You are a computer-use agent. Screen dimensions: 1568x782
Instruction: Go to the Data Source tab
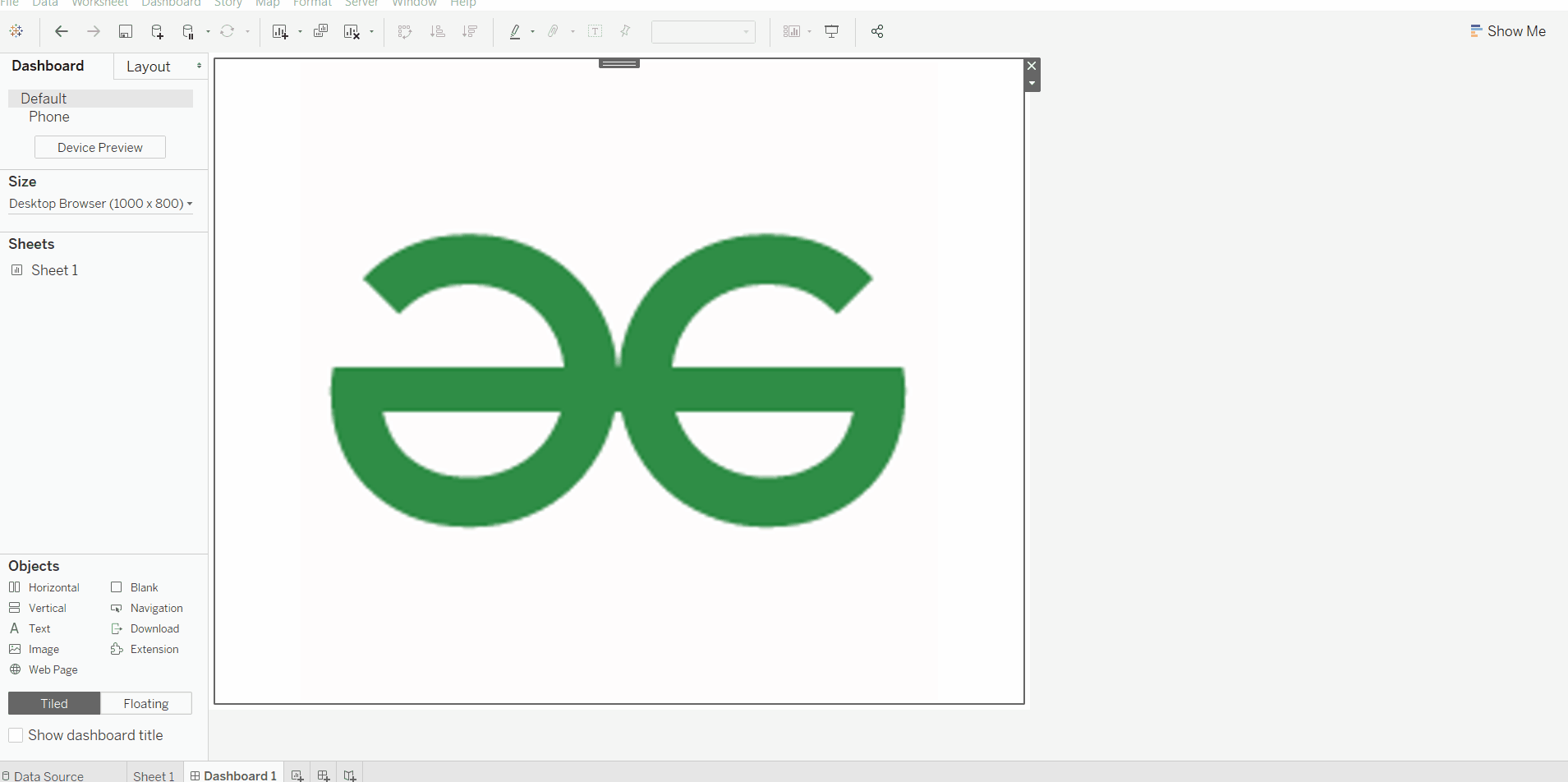[x=43, y=775]
